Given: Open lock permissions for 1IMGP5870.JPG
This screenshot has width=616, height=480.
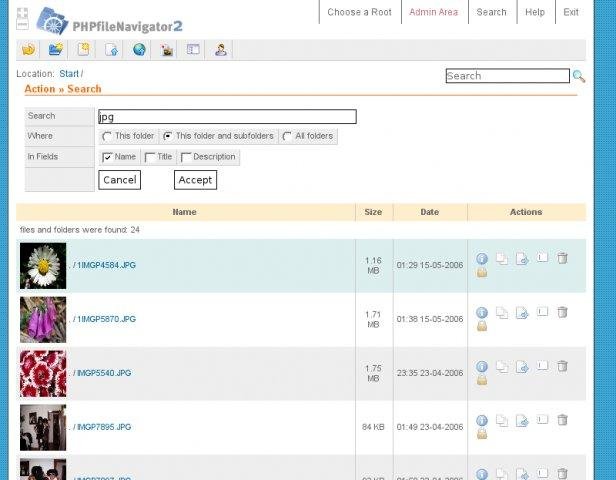Looking at the screenshot, I should click(482, 326).
